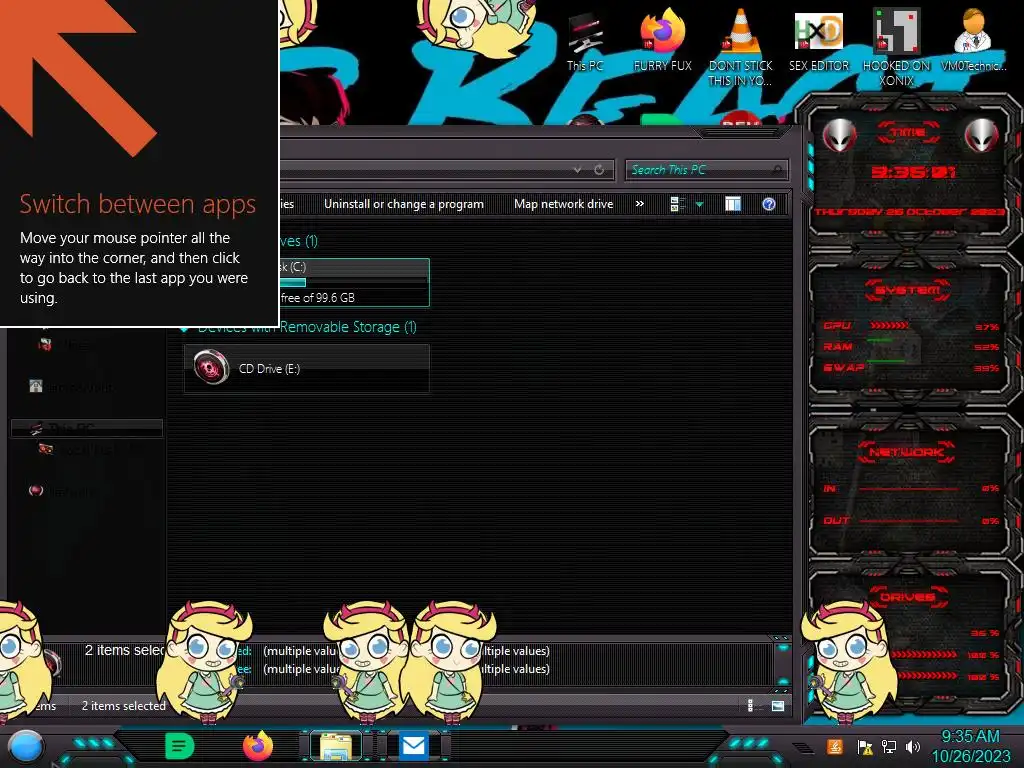Open the VM0Technic desktop shortcut

[973, 39]
